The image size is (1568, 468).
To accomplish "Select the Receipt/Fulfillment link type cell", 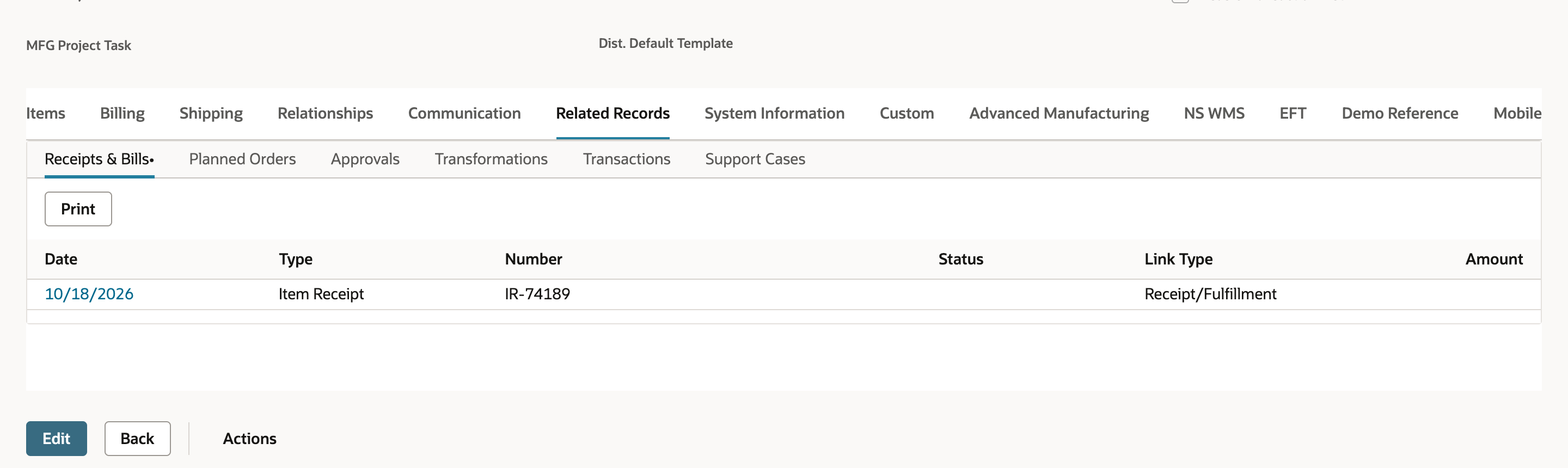I will pyautogui.click(x=1210, y=294).
